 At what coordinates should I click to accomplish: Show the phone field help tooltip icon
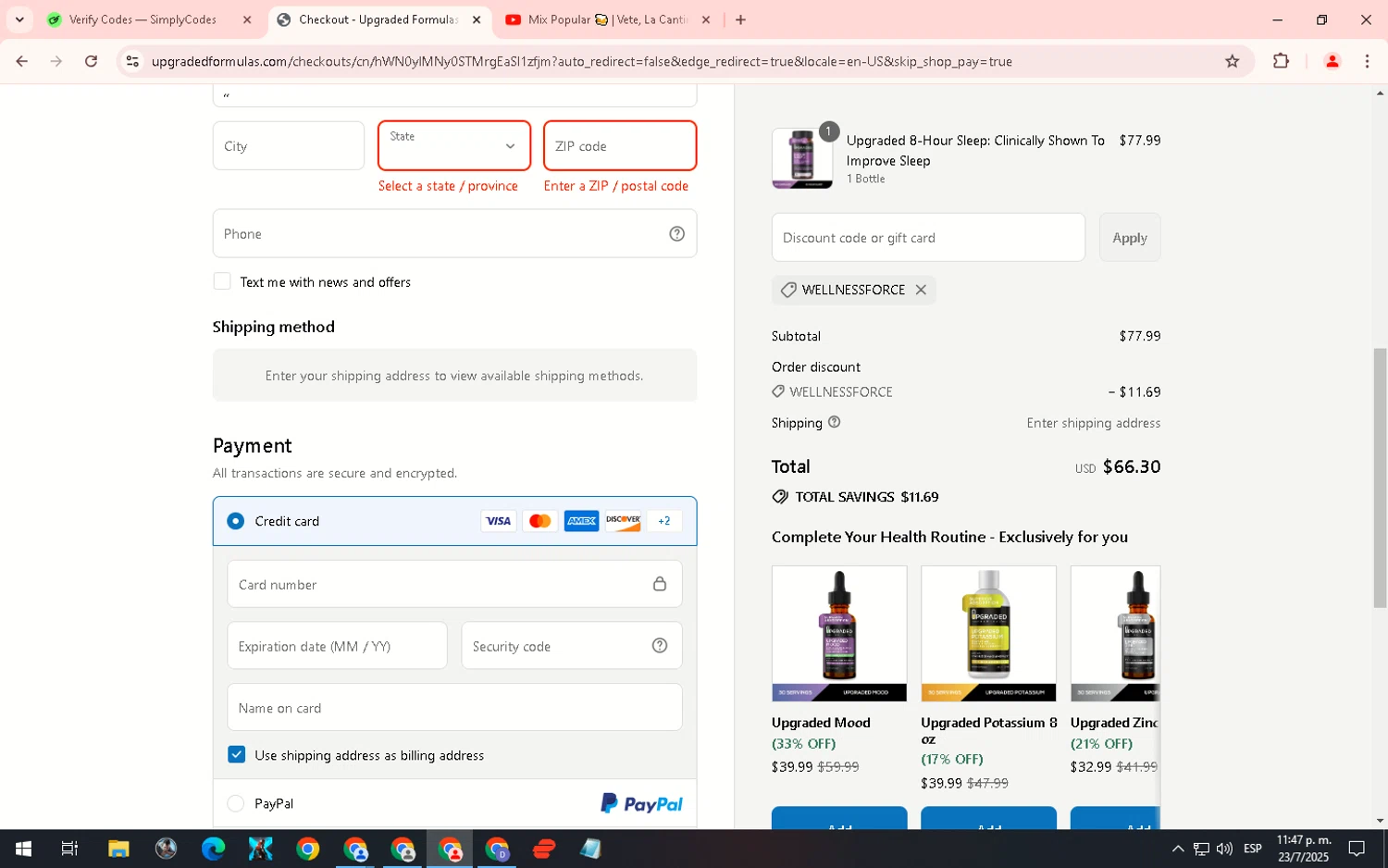point(676,233)
